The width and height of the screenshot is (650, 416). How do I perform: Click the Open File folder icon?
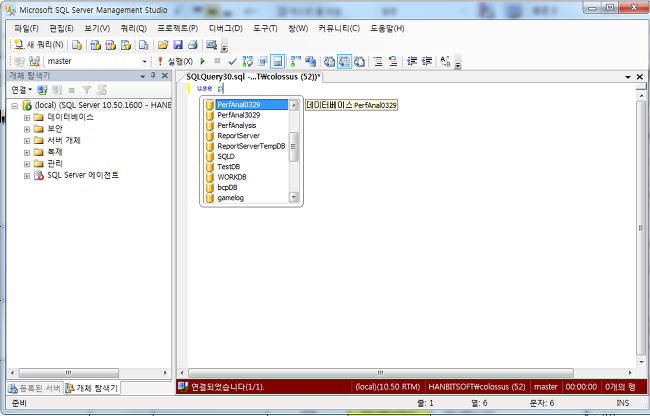[163, 45]
